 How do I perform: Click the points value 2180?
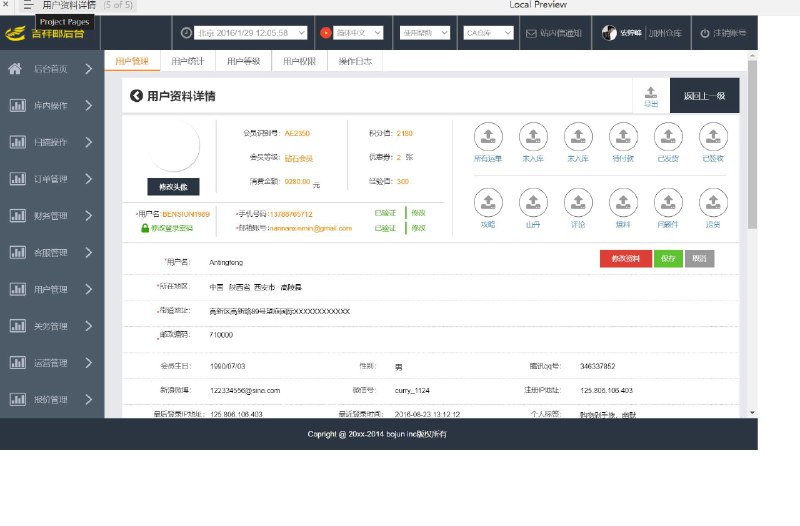405,133
